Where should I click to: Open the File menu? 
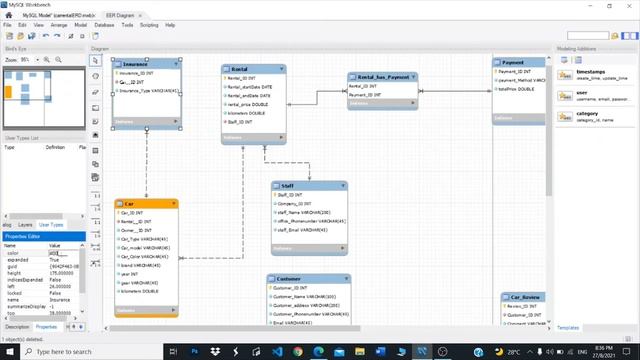(7, 25)
